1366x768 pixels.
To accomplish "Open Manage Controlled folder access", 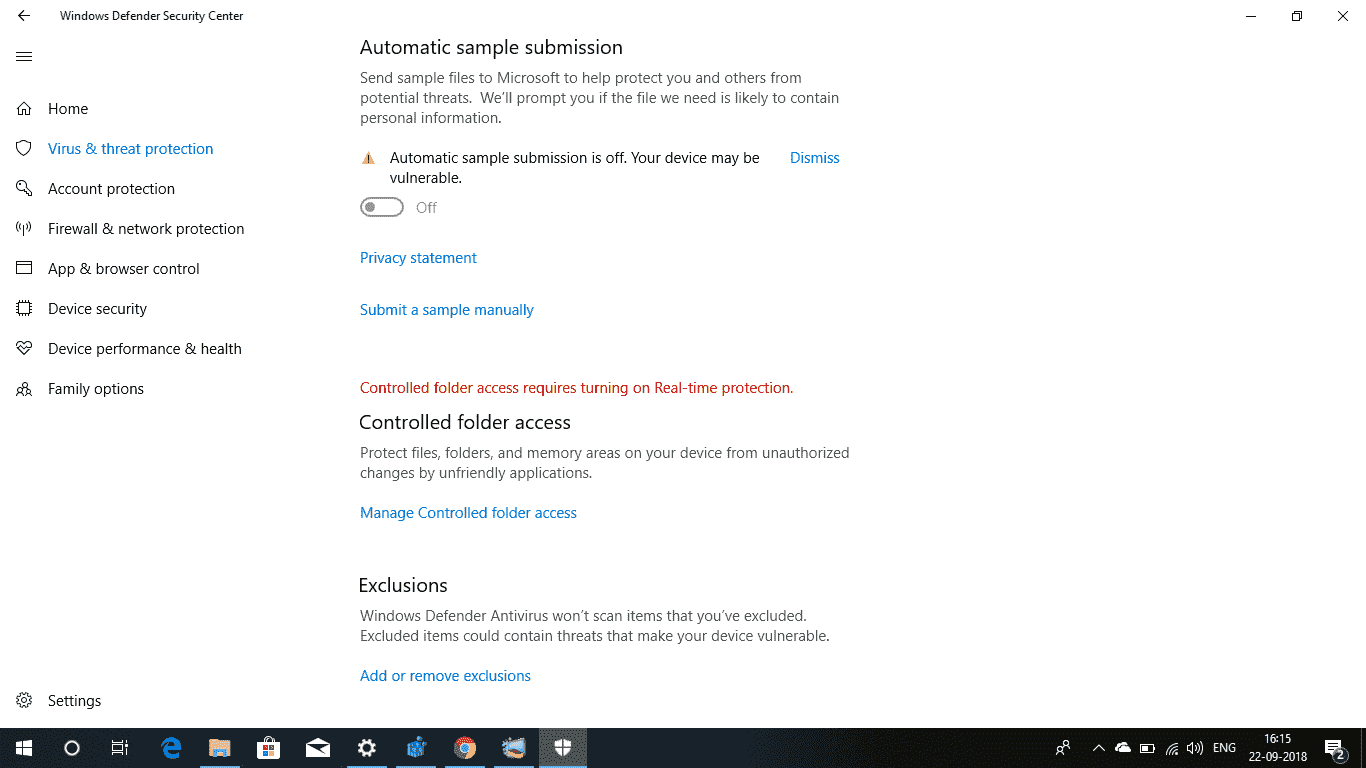I will [468, 513].
